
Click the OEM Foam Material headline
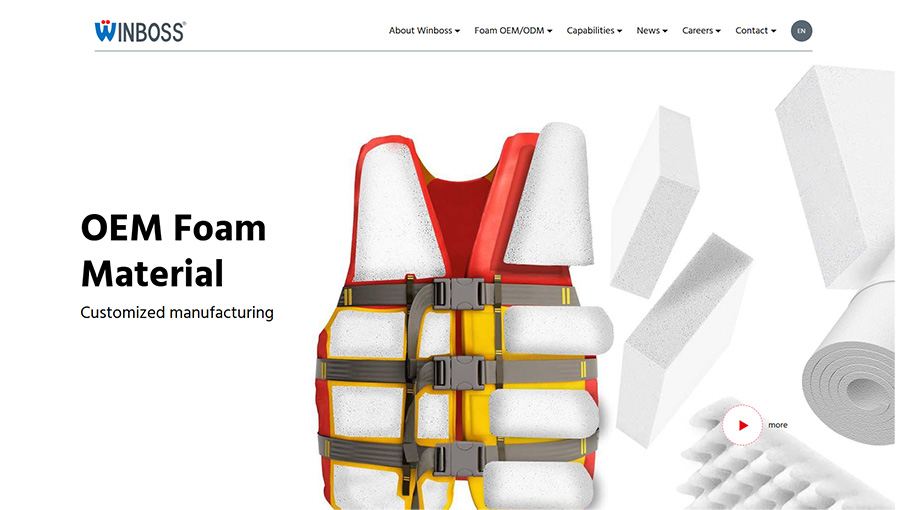click(x=173, y=251)
